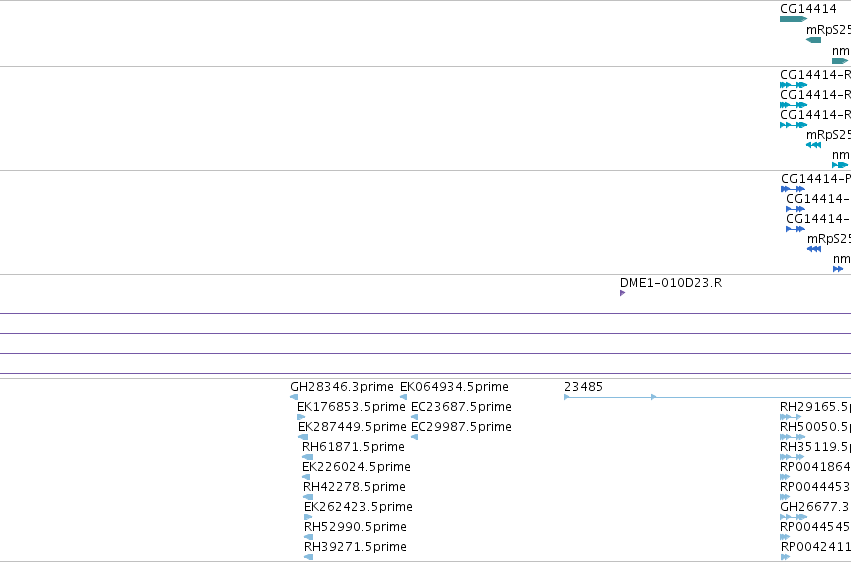Viewport: 851px width, 562px height.
Task: Click the GH28346.3prime EST label
Action: pyautogui.click(x=342, y=387)
